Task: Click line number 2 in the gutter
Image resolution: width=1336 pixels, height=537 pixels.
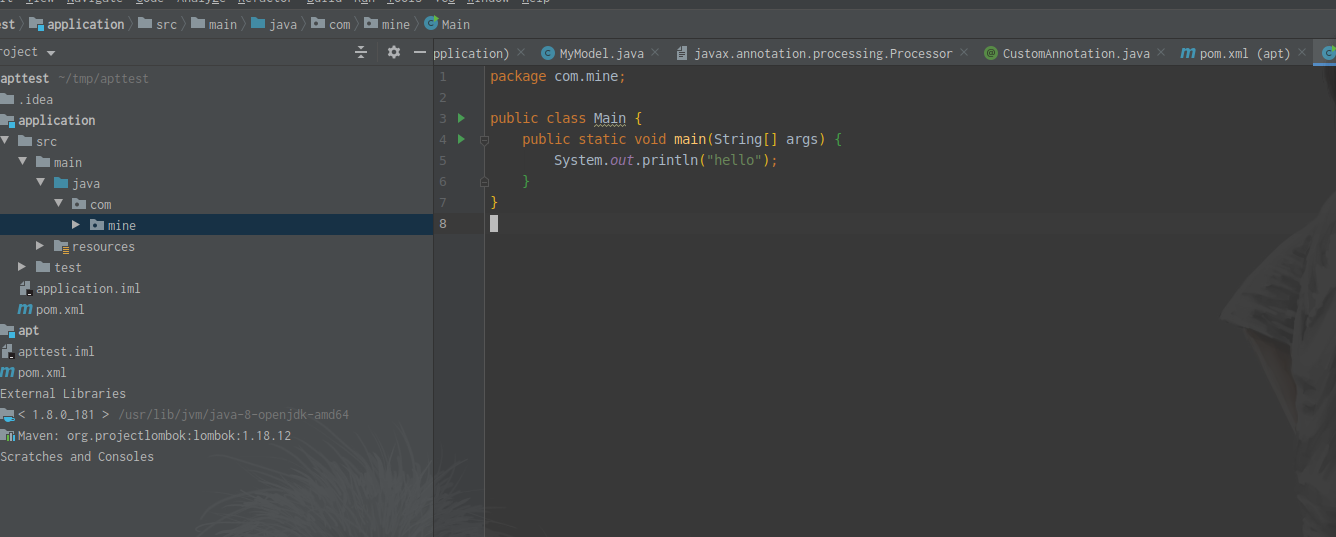Action: (443, 97)
